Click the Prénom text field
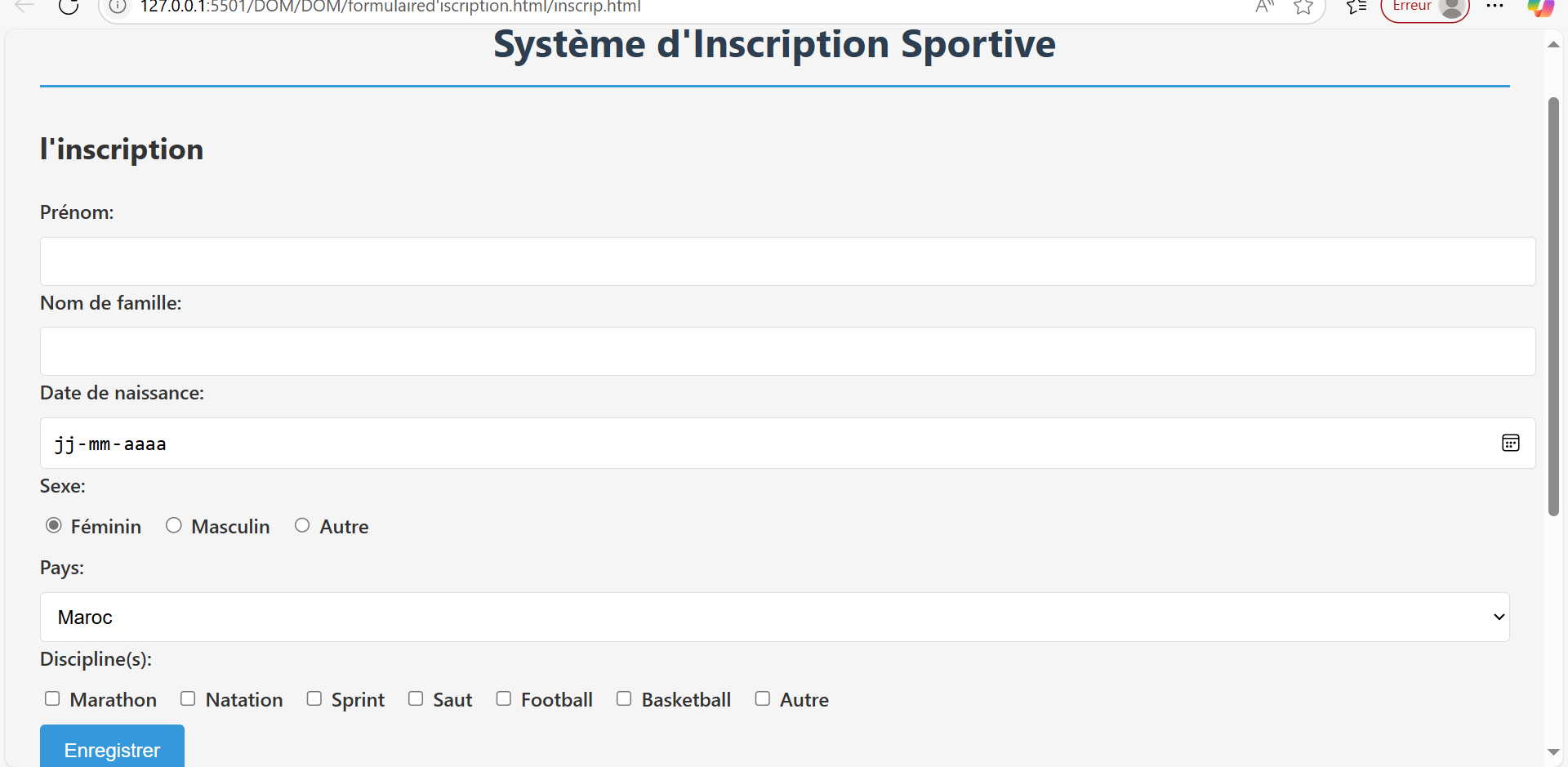This screenshot has width=1568, height=767. coord(787,261)
